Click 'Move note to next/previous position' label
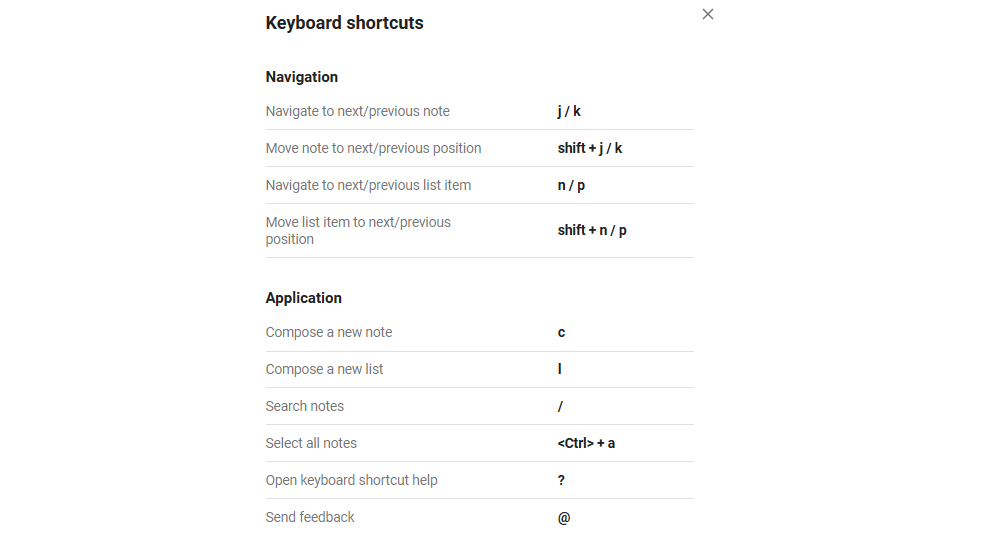Image resolution: width=1000 pixels, height=543 pixels. coord(373,148)
